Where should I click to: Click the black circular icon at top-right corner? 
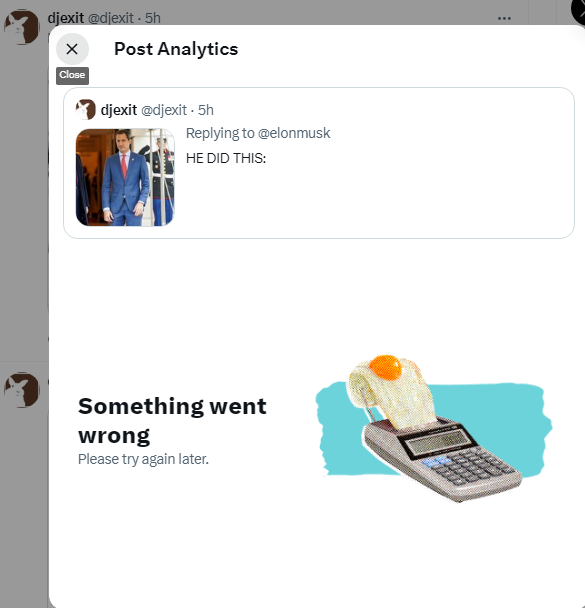[x=578, y=12]
